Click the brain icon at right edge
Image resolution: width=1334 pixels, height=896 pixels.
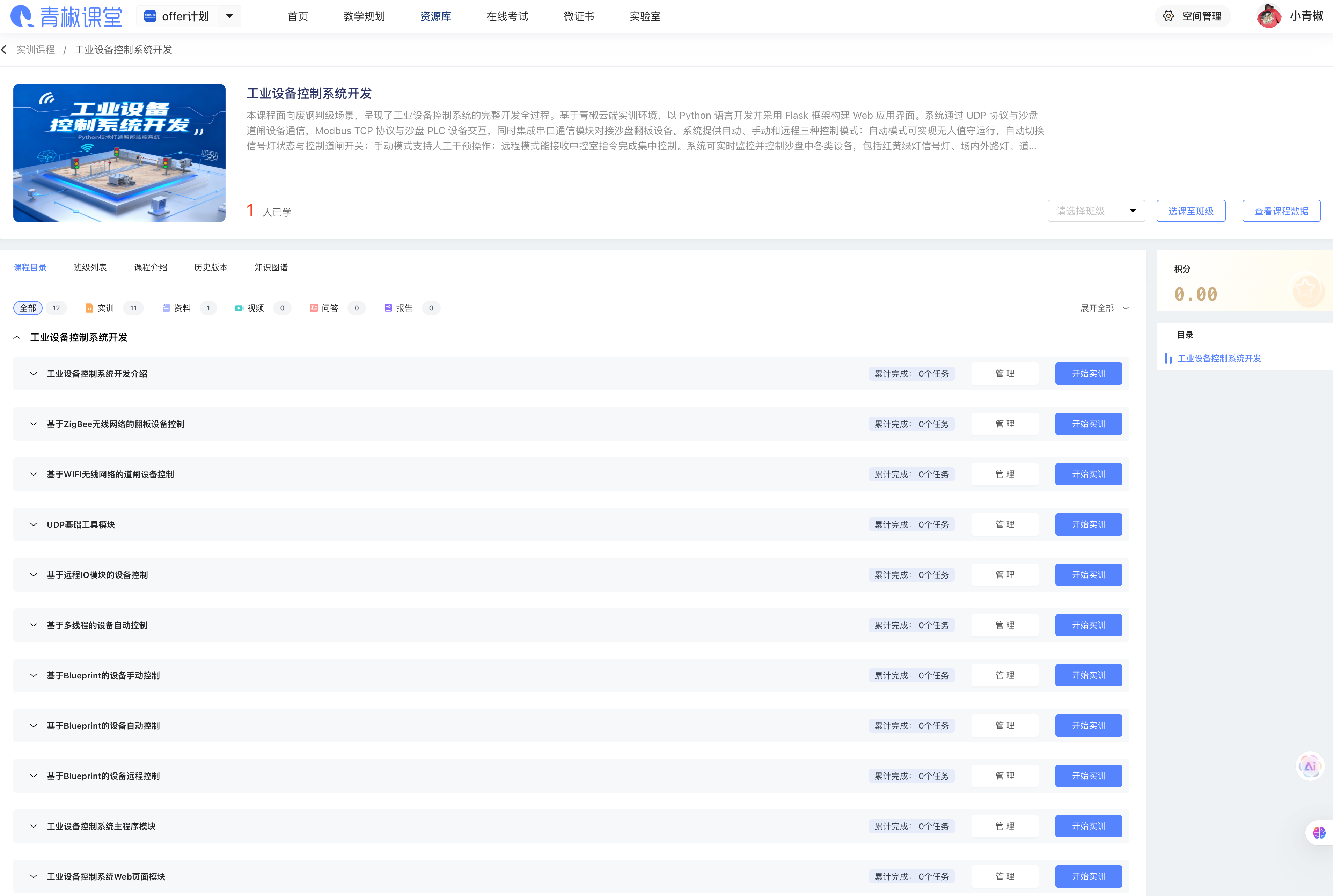click(1319, 832)
